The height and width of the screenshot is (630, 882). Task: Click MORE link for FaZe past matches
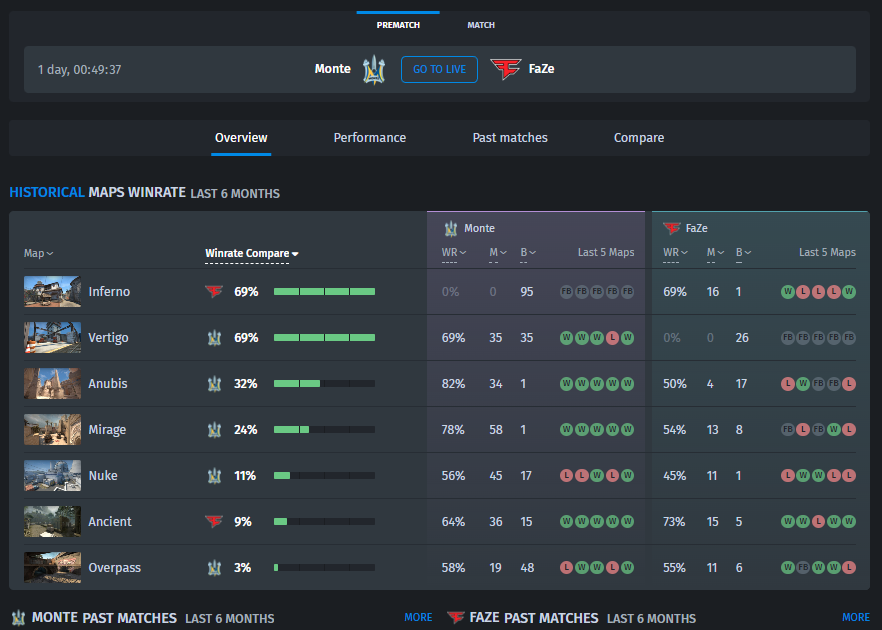[856, 618]
